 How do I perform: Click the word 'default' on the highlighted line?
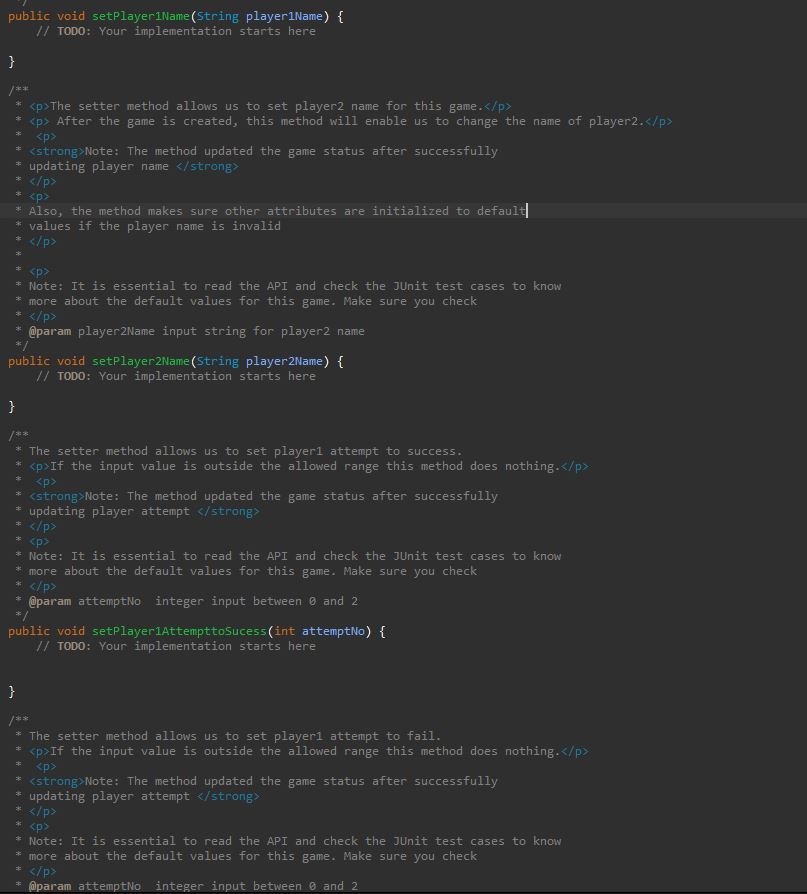(x=502, y=210)
